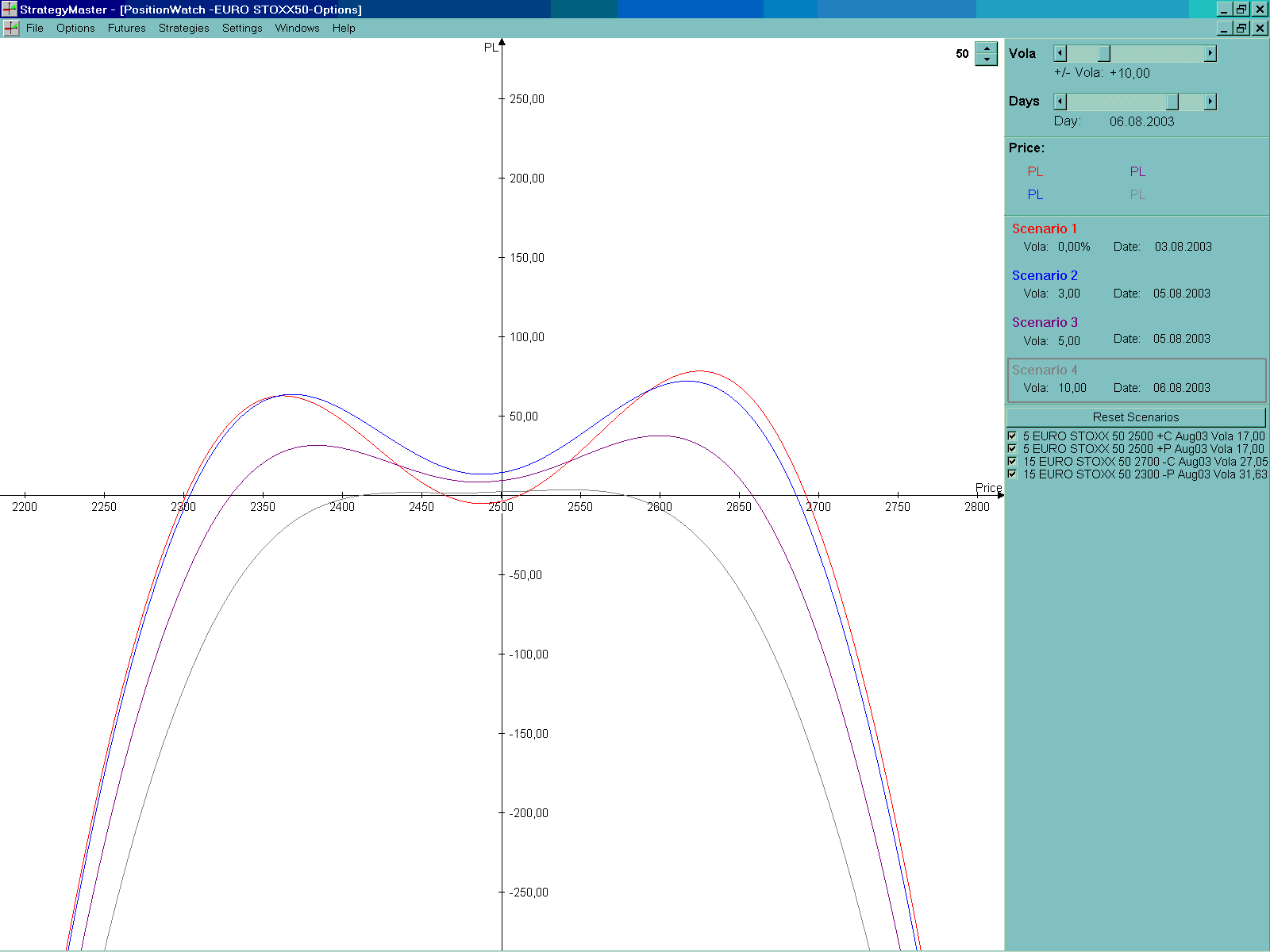Disable the 15 EURO STOXX 50 2700 -C position
This screenshot has height=952, width=1270.
point(1012,461)
